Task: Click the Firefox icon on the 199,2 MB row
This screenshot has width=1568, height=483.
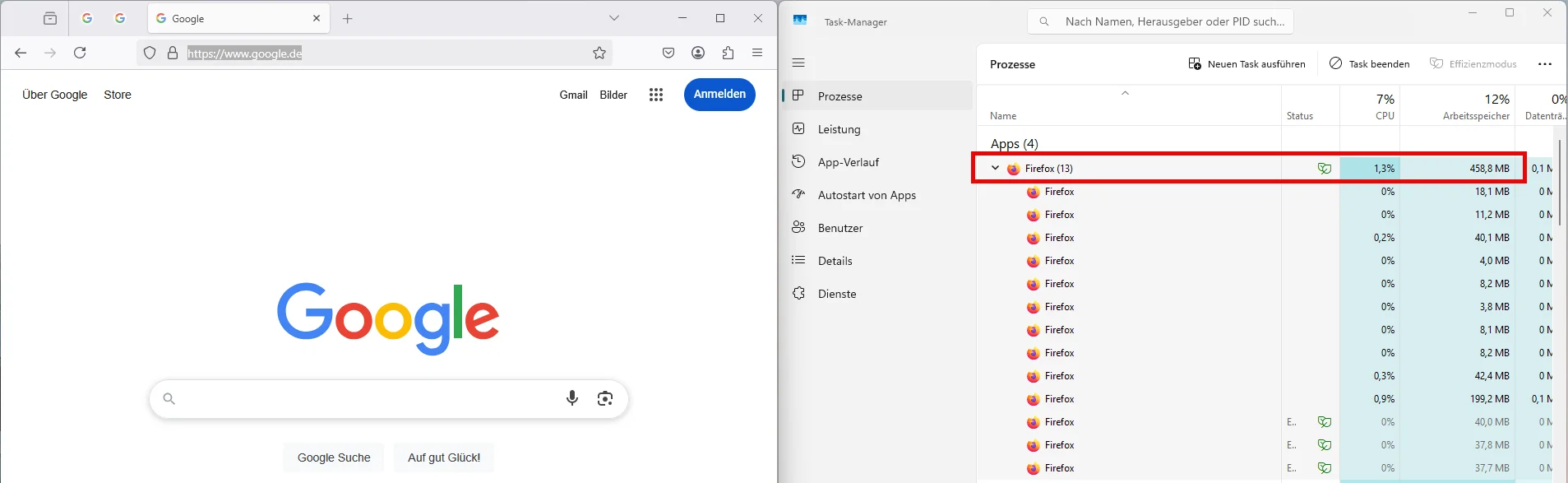Action: click(1034, 399)
